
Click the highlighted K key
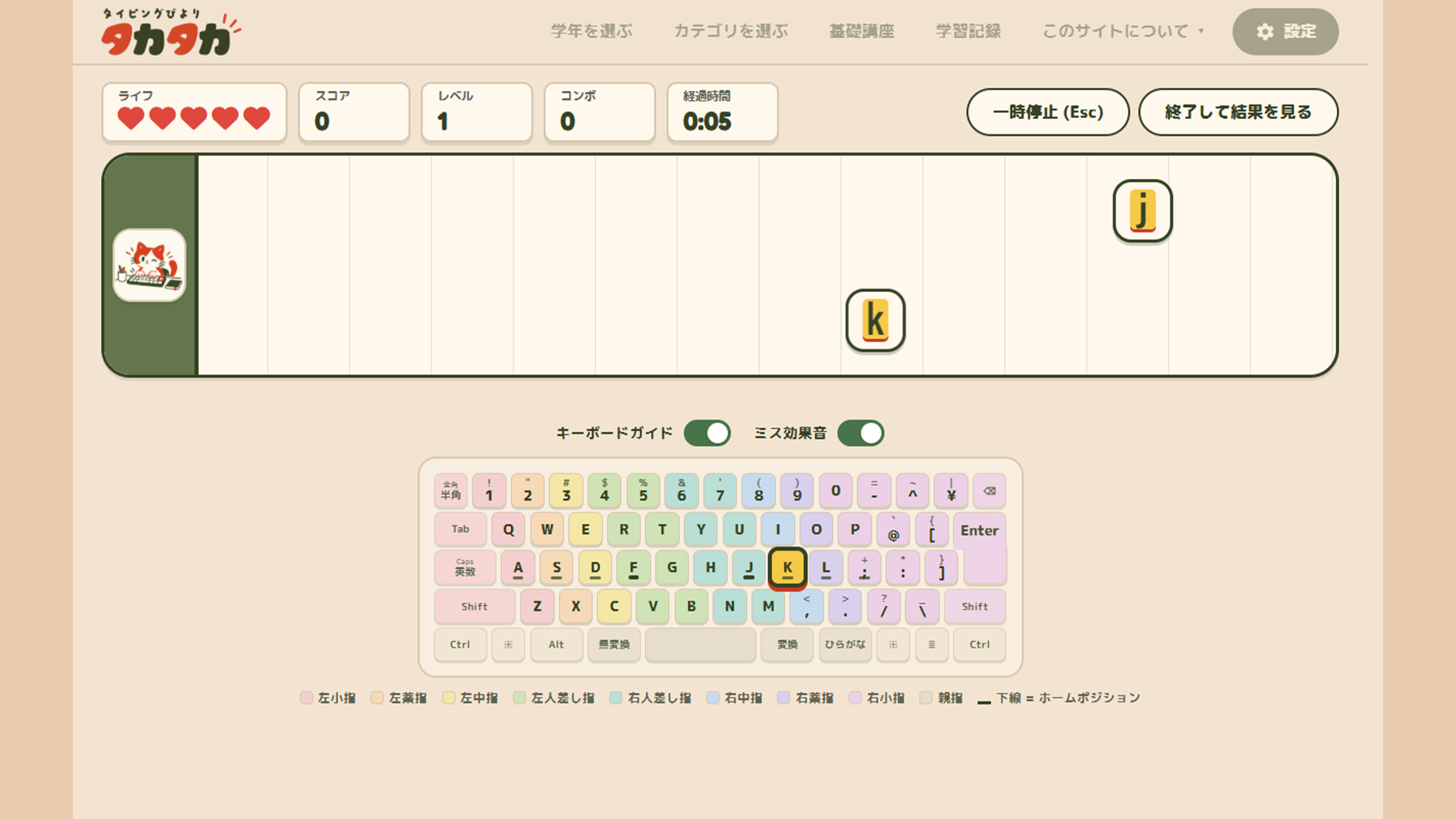[787, 568]
